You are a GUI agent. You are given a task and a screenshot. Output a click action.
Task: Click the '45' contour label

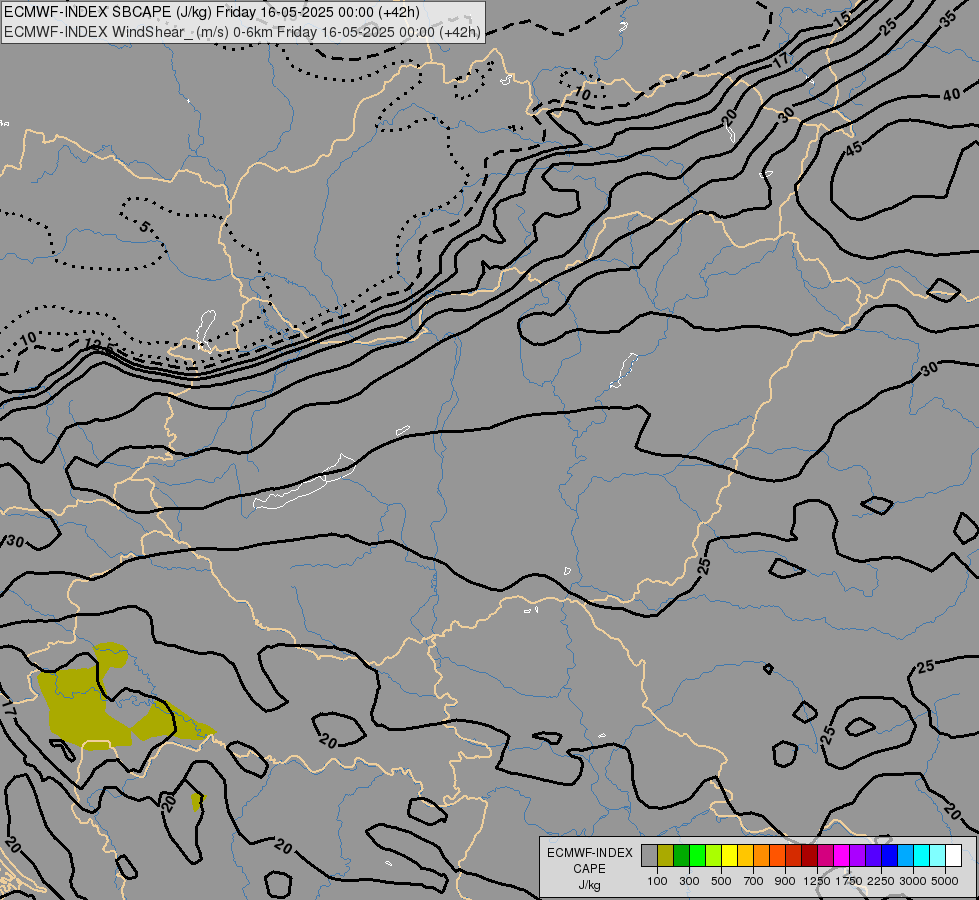854,149
